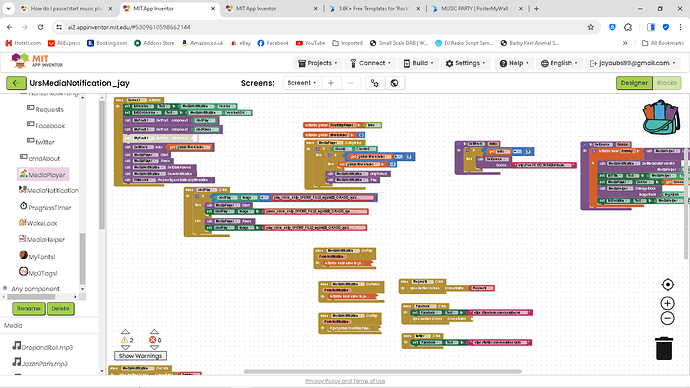Open the Projects dropdown menu
The height and width of the screenshot is (388, 690).
(x=318, y=63)
